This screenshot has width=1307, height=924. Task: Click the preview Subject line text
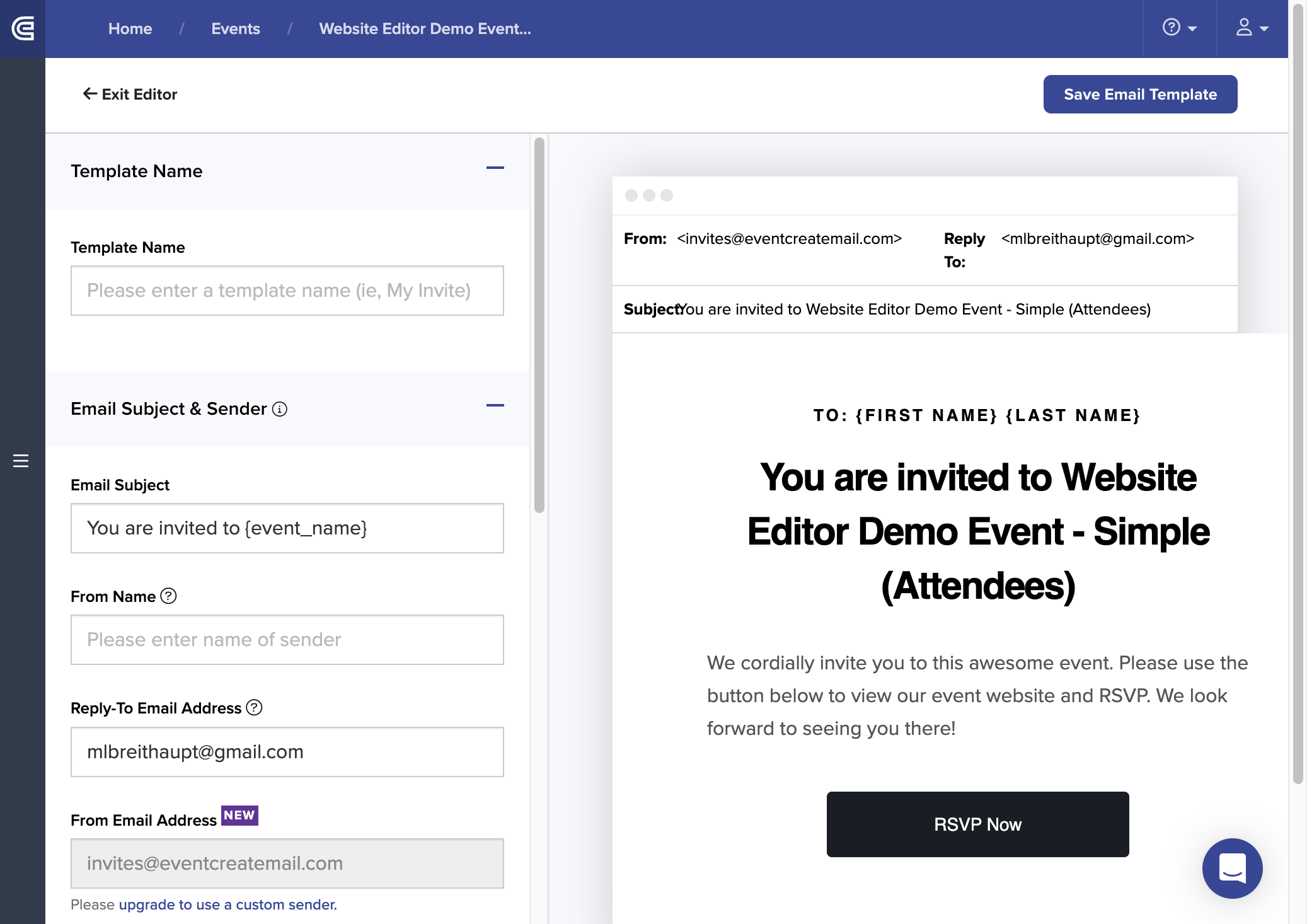click(x=914, y=309)
